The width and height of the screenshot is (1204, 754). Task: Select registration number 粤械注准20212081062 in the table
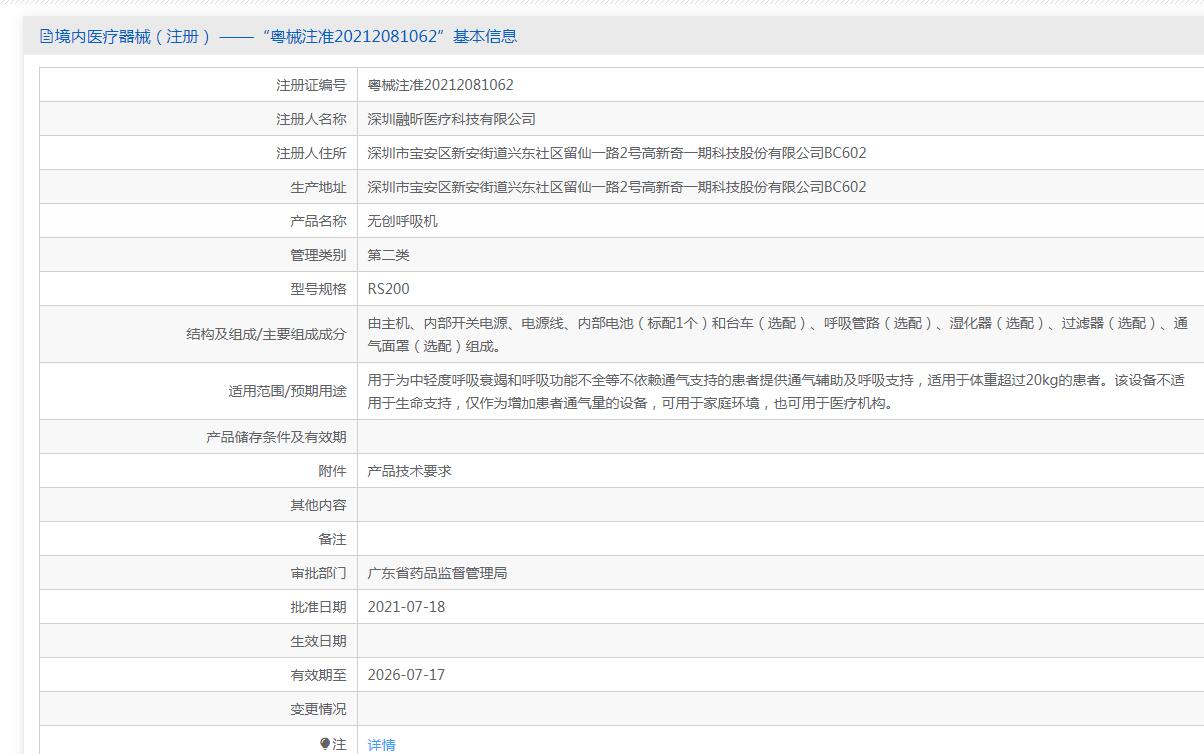point(440,85)
